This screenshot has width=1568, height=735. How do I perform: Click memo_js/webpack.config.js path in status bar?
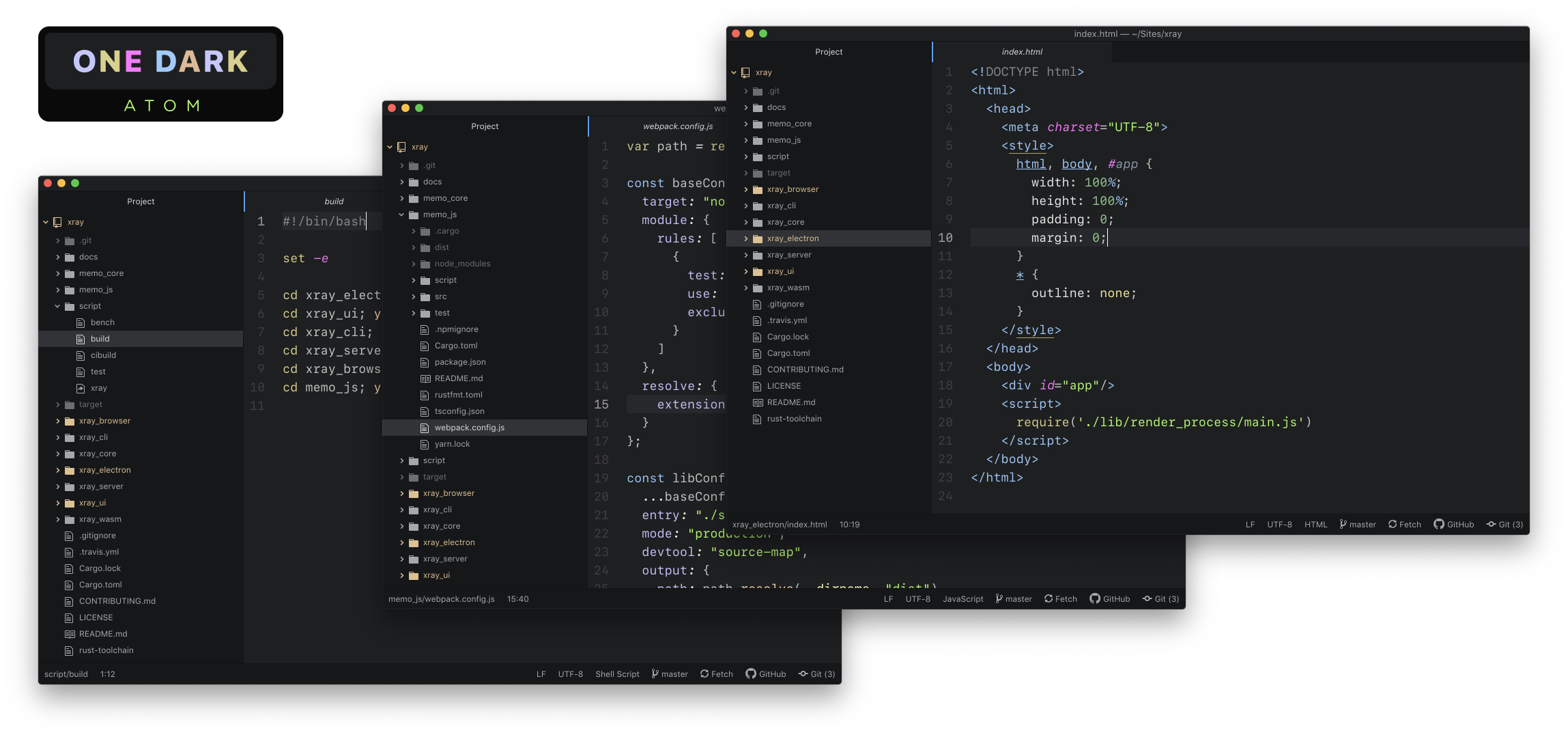tap(441, 599)
